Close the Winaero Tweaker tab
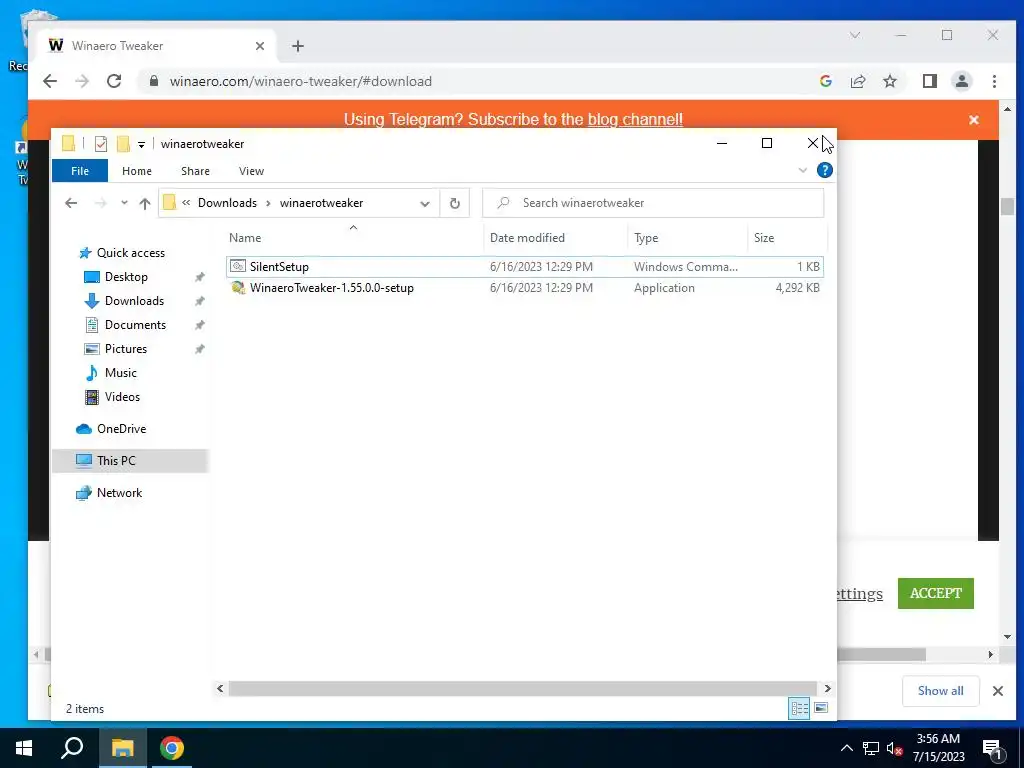Screen dimensions: 1024x768 point(260,46)
